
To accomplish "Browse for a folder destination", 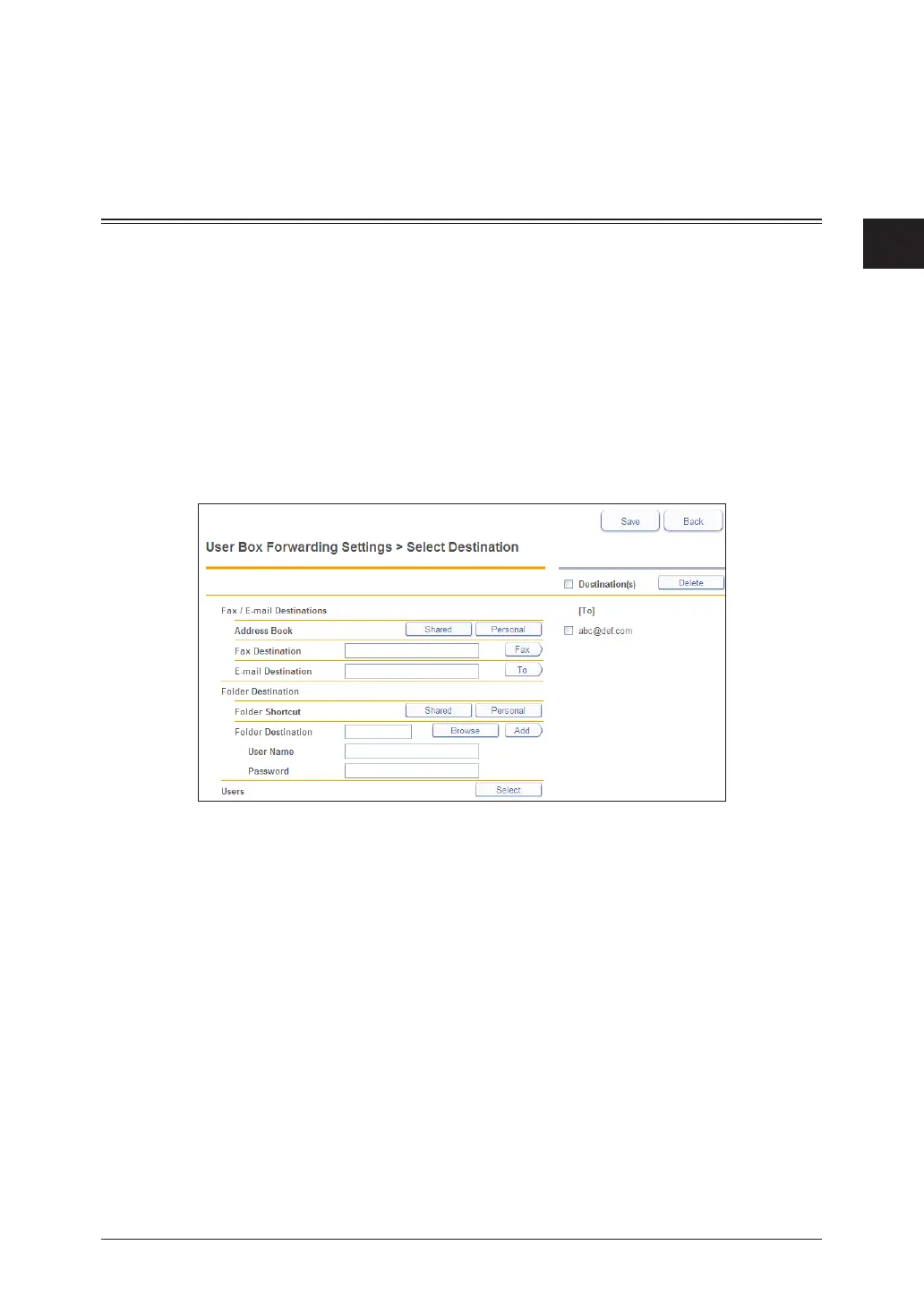I will pos(465,731).
